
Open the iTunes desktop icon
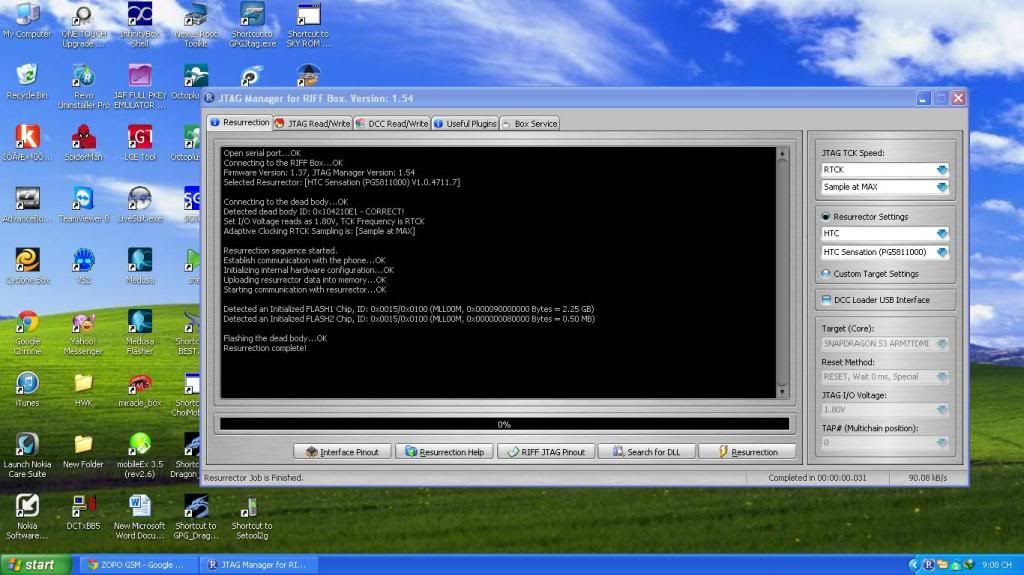point(27,389)
